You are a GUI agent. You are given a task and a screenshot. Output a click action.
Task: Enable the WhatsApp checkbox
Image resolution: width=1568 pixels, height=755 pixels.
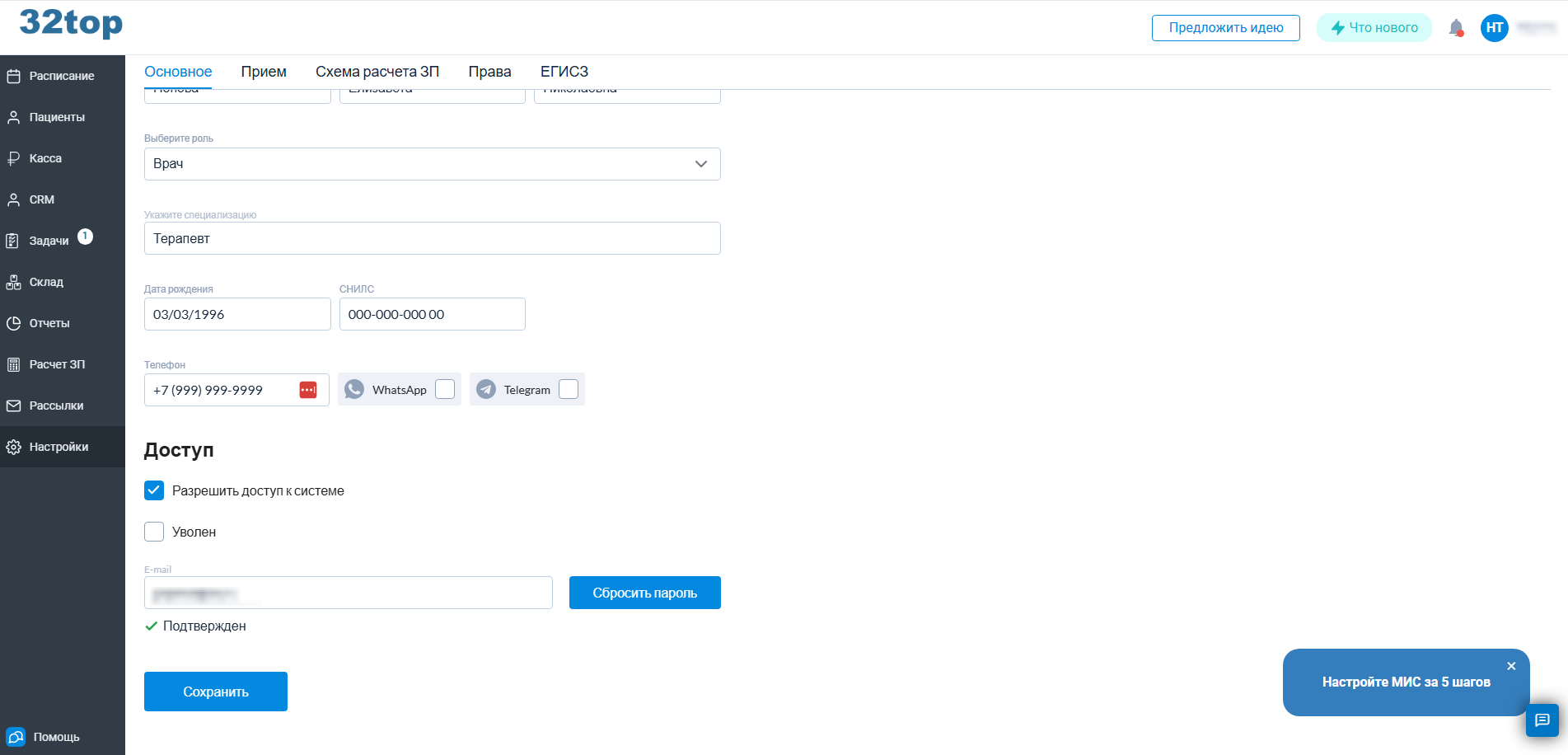(x=445, y=389)
